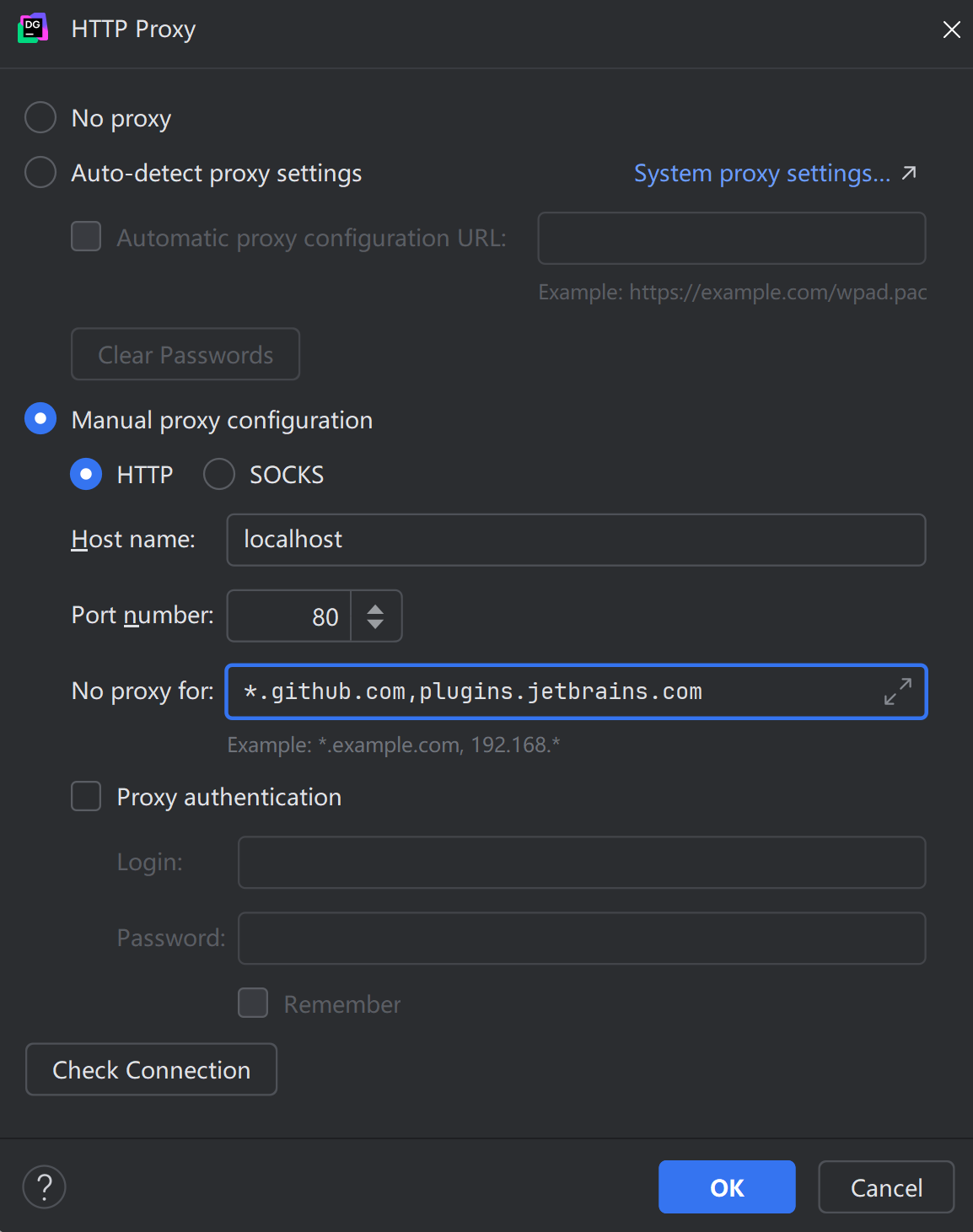973x1232 pixels.
Task: Focus the Port number field
Action: click(x=289, y=616)
